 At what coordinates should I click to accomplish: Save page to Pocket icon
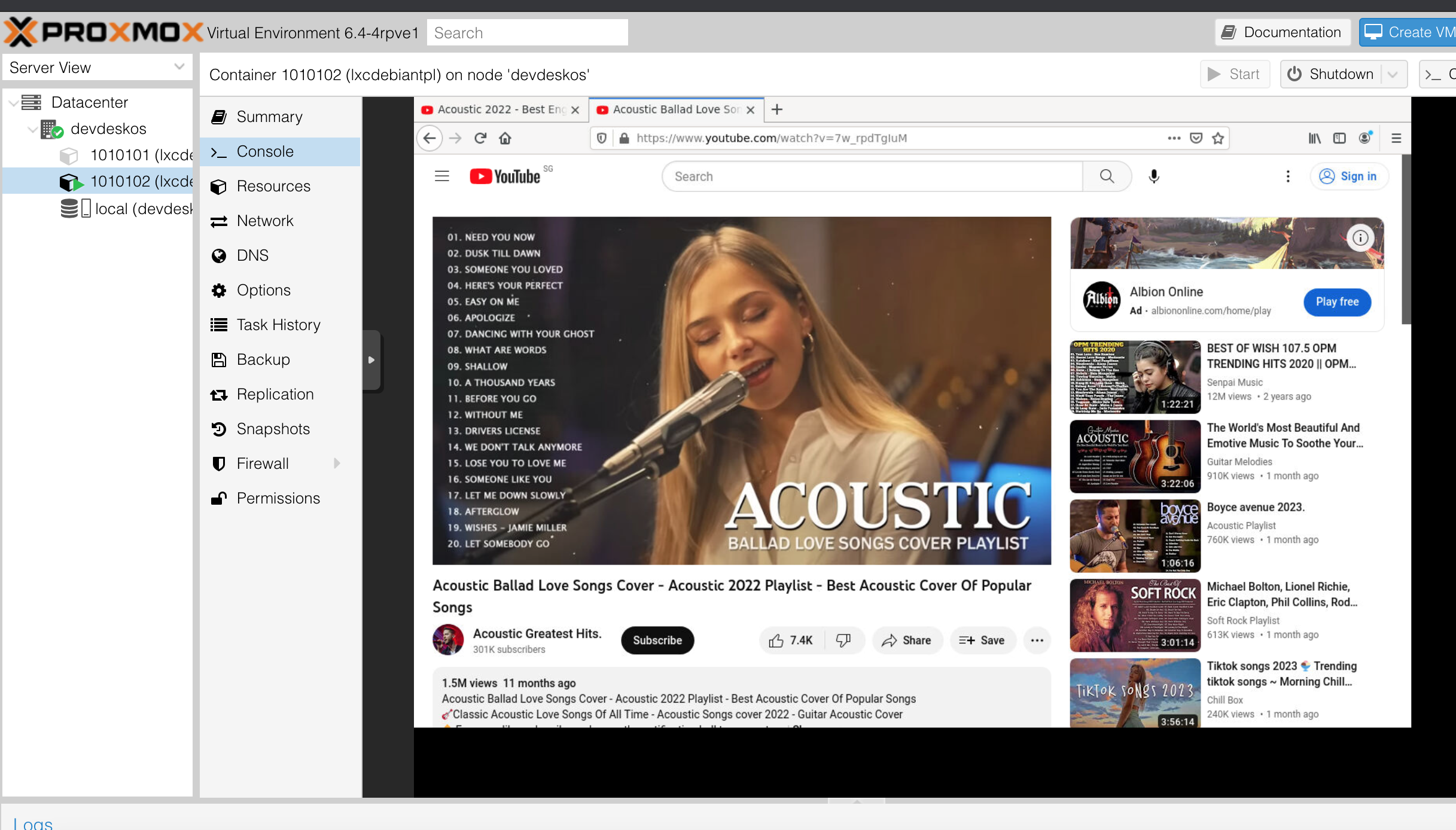coord(1196,138)
